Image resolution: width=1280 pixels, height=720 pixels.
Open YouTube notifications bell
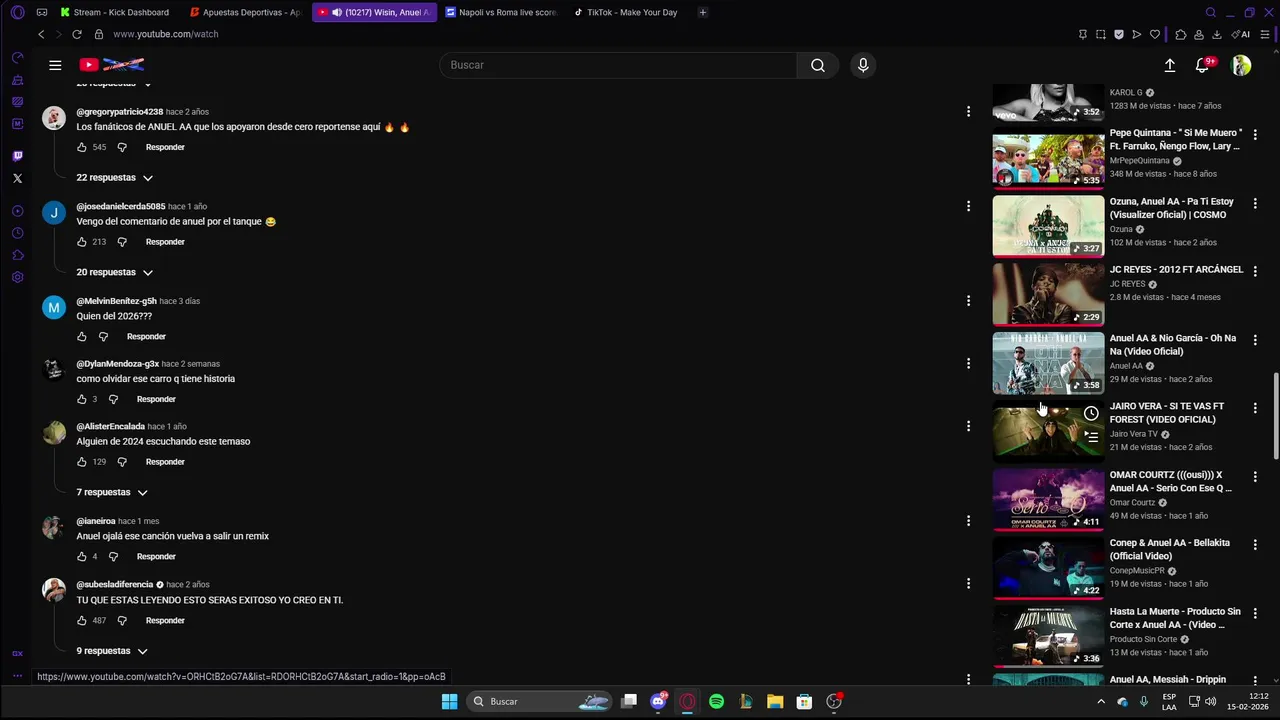click(1203, 65)
